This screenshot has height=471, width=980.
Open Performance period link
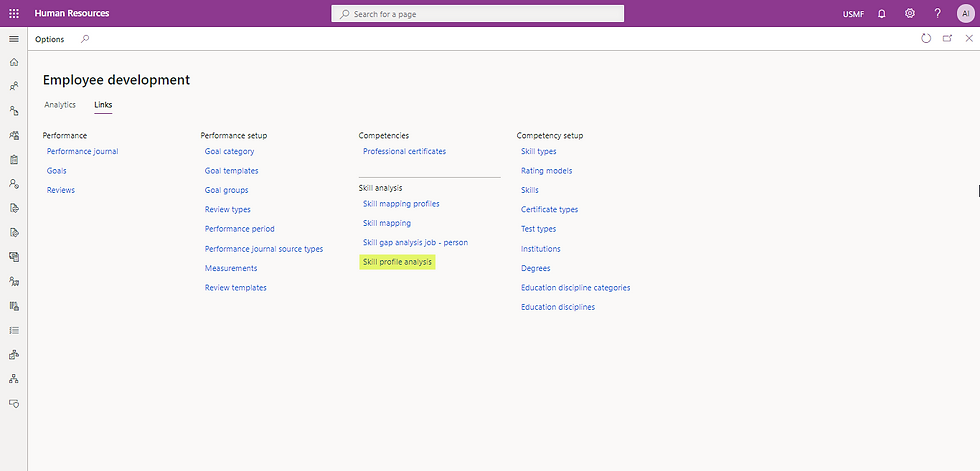(239, 229)
